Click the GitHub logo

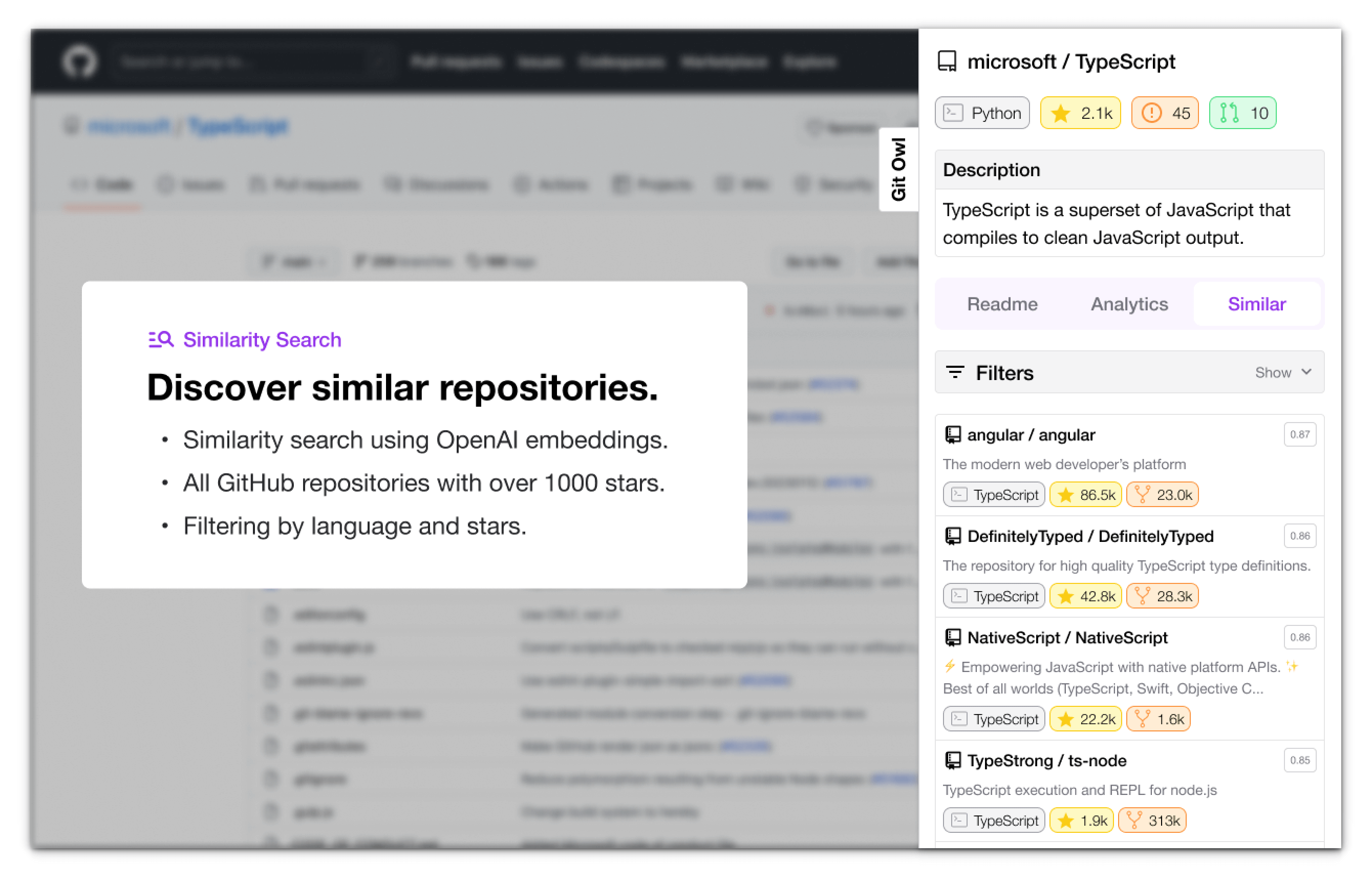click(80, 61)
